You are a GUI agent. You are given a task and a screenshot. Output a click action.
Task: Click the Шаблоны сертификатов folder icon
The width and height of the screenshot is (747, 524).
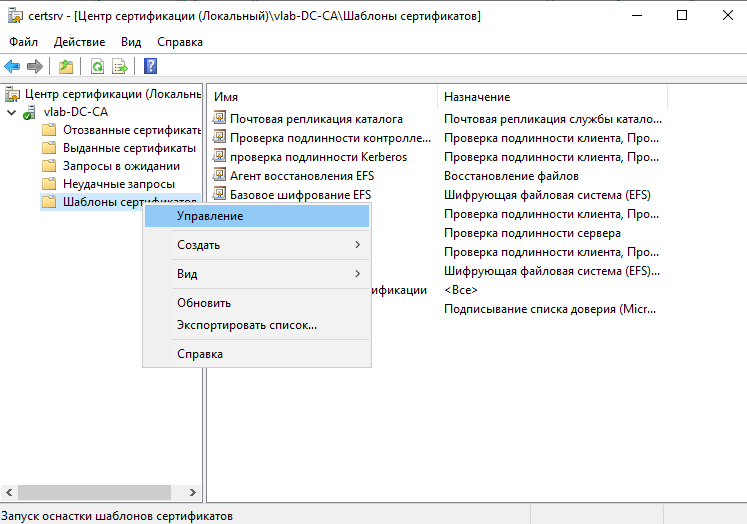(x=49, y=202)
